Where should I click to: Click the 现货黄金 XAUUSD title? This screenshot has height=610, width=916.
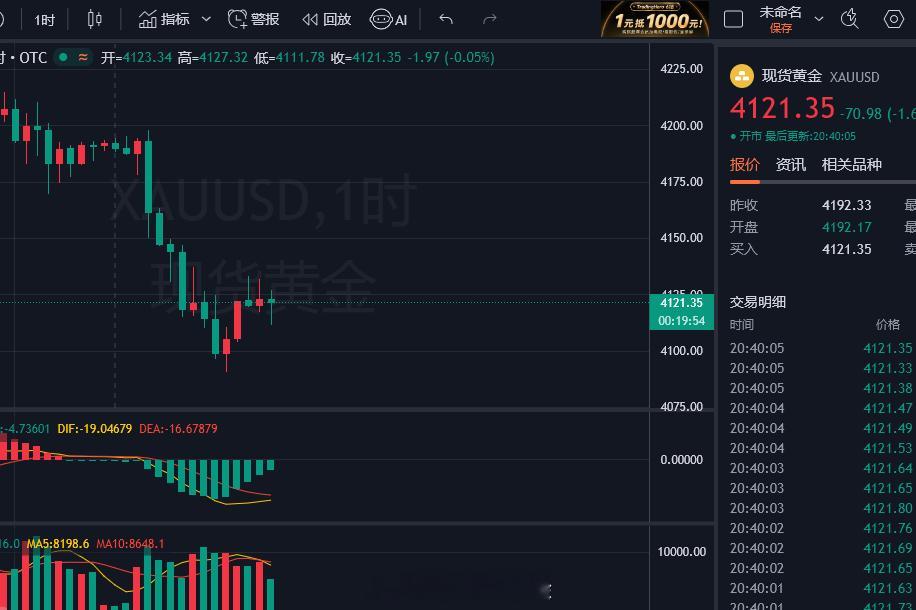click(820, 77)
